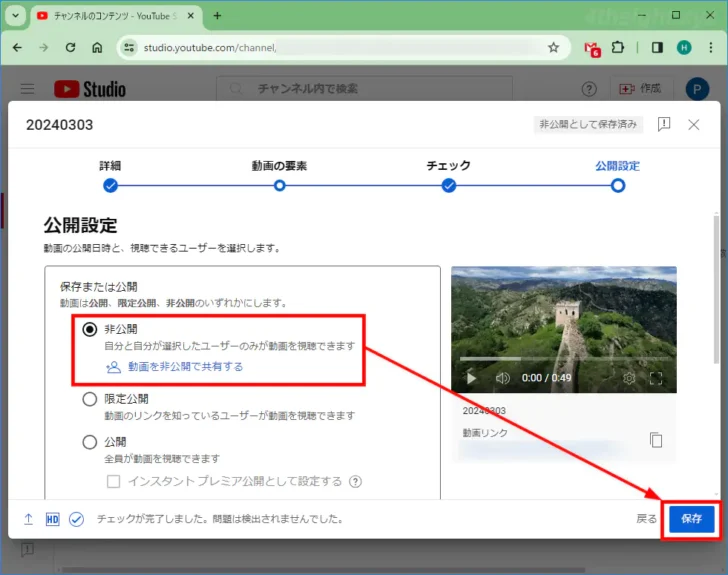This screenshot has height=575, width=728.
Task: Select the 限定公開 radio button
Action: click(90, 399)
